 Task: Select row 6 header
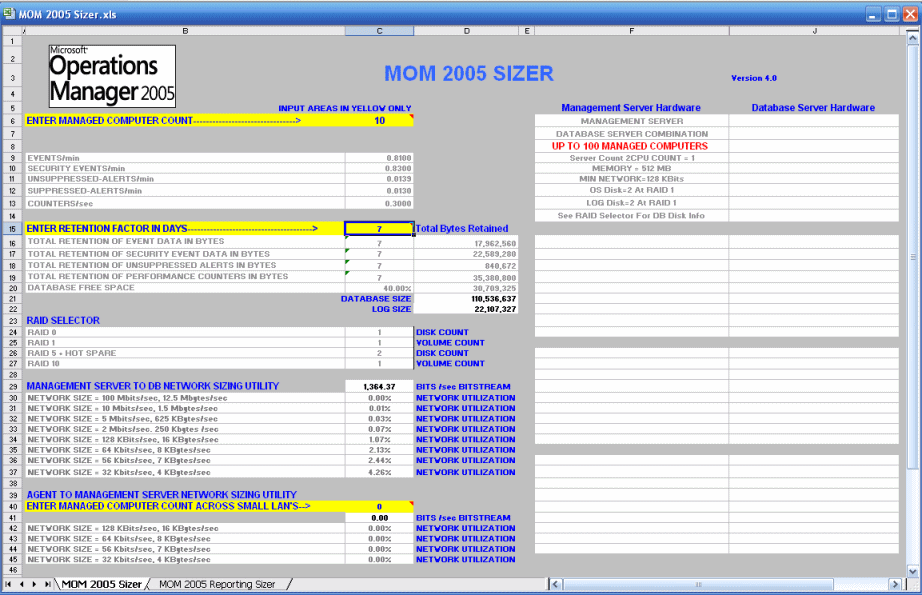click(x=12, y=121)
